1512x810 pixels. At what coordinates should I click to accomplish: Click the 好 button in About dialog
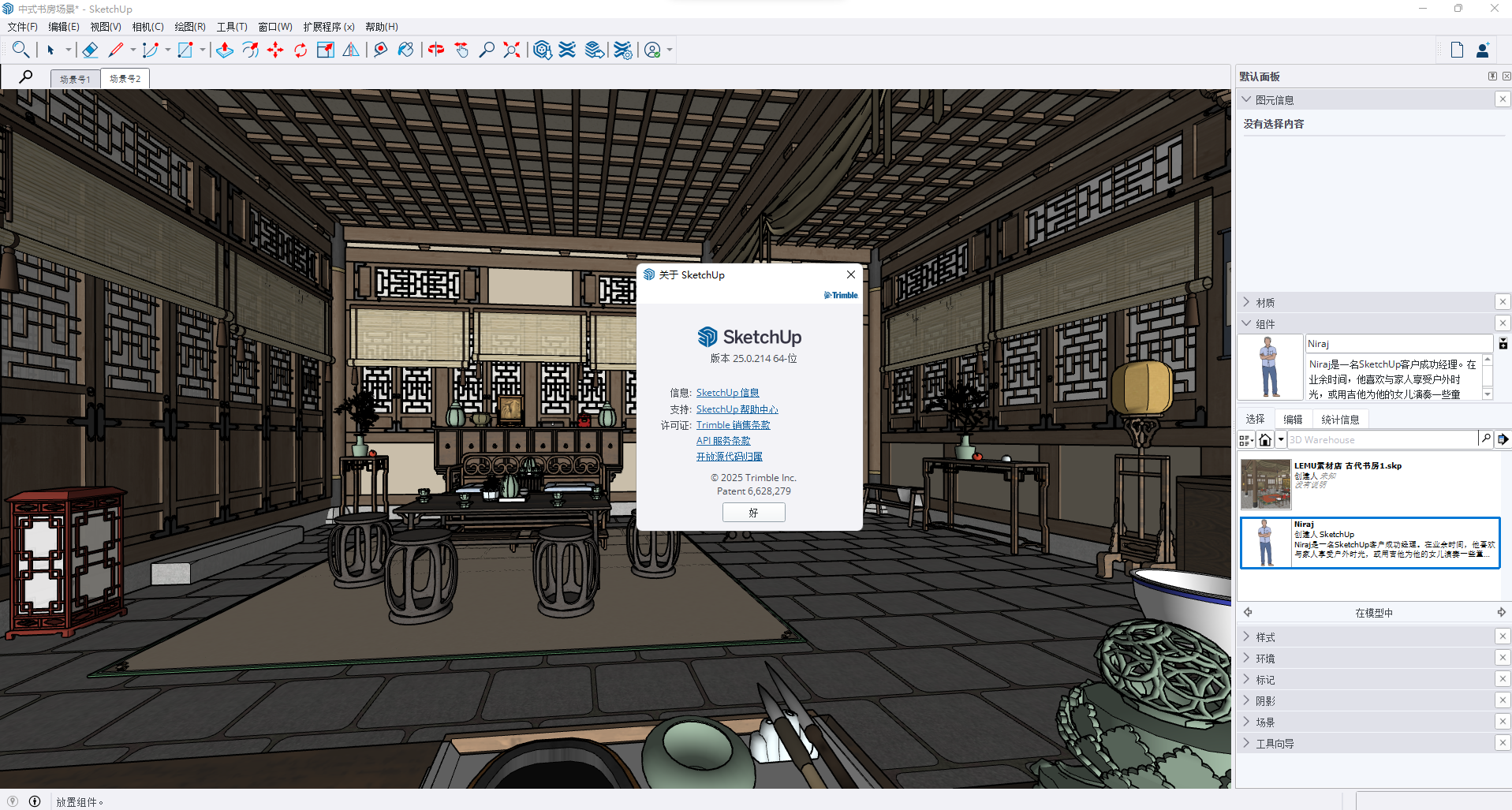(x=753, y=513)
